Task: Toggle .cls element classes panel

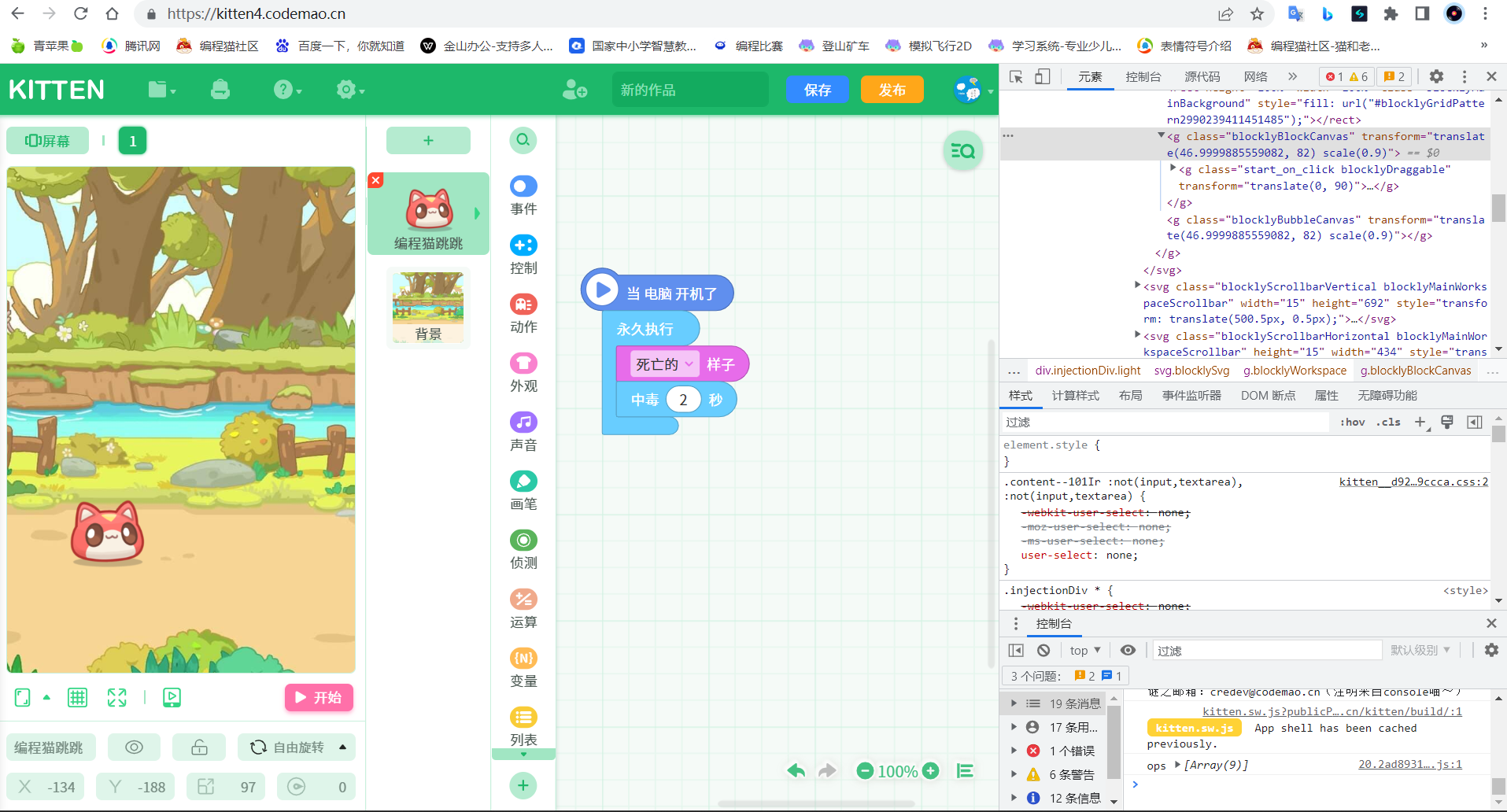Action: click(1388, 423)
